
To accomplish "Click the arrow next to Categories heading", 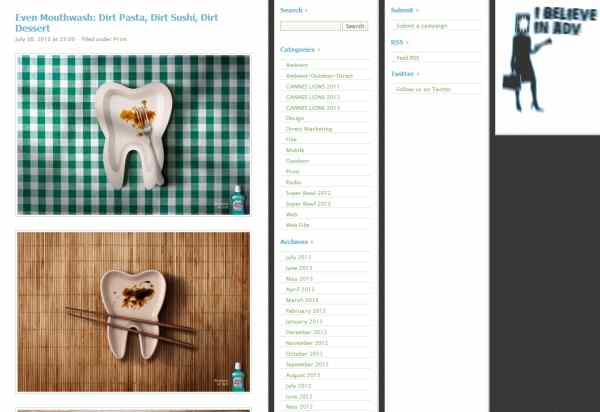I will [x=319, y=50].
